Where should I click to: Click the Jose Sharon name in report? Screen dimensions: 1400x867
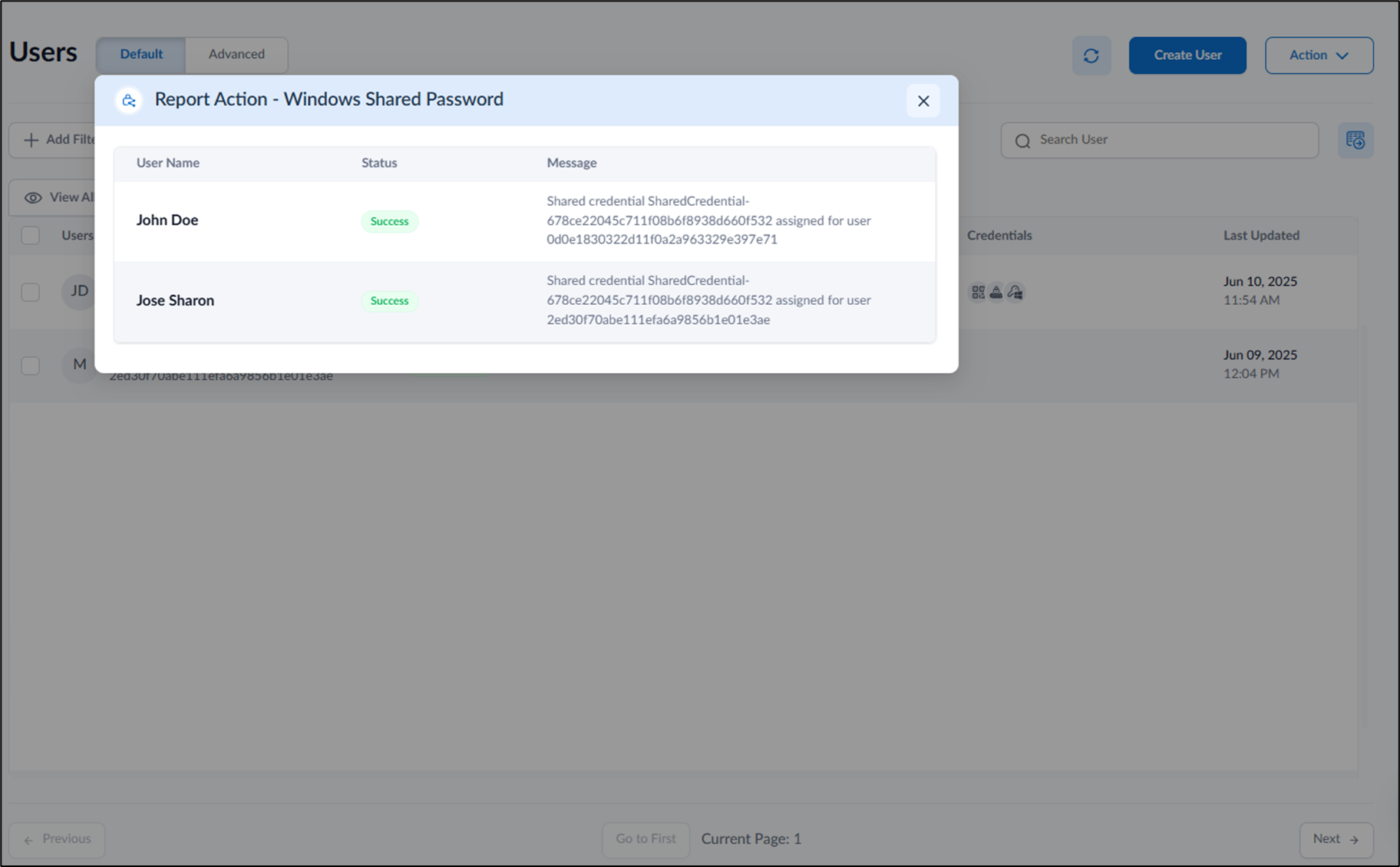click(175, 300)
